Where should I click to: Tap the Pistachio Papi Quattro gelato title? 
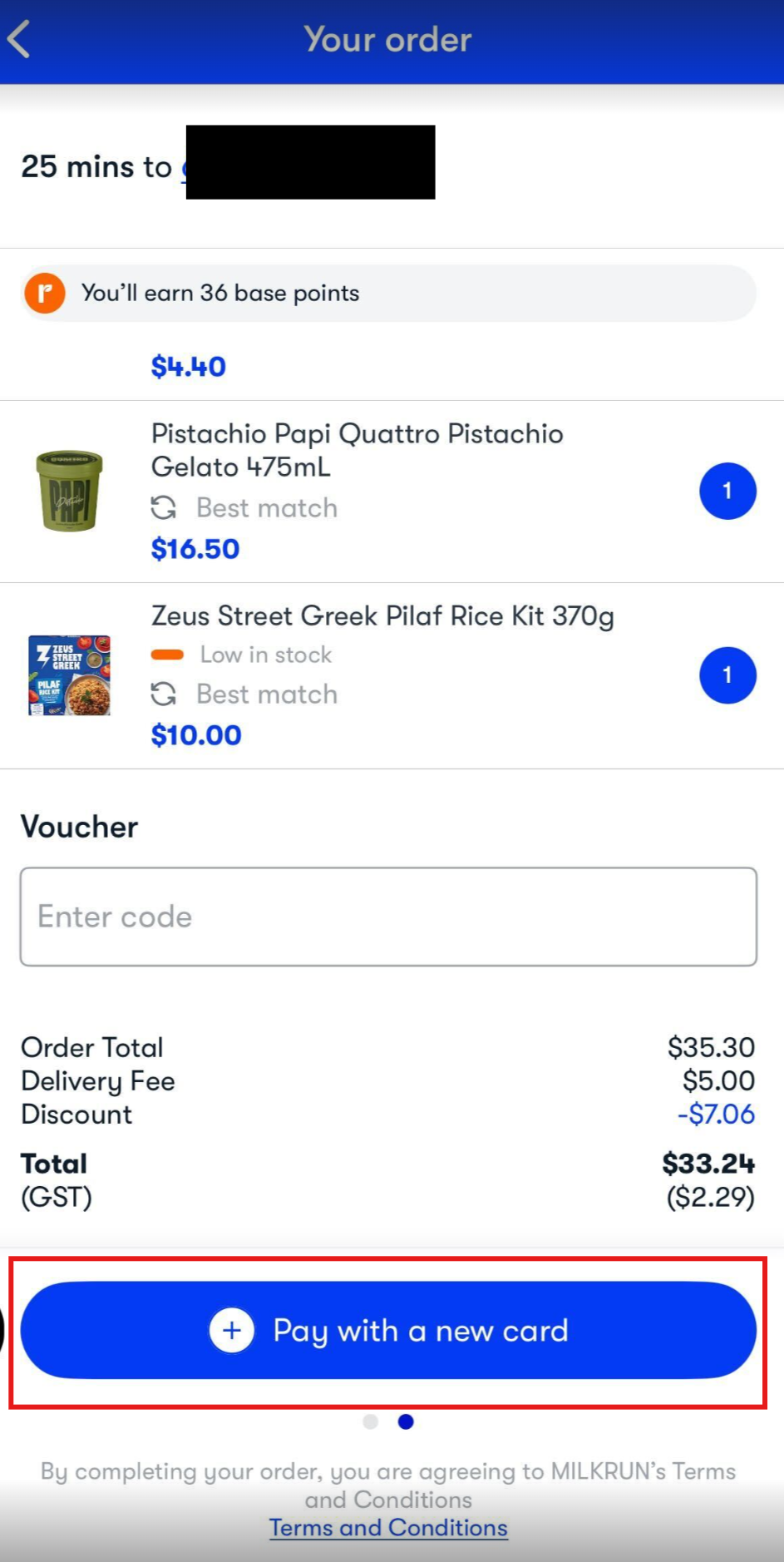coord(357,450)
